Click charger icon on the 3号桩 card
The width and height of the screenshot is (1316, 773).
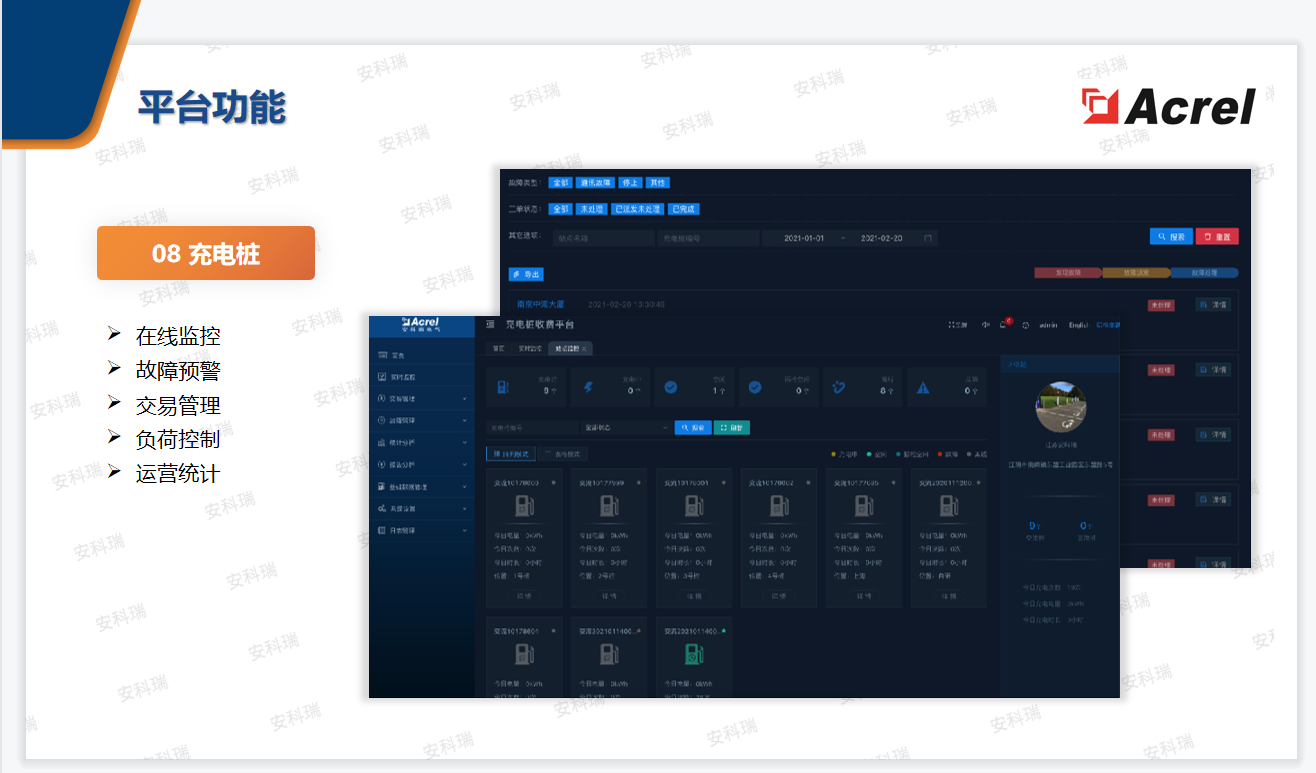(694, 507)
